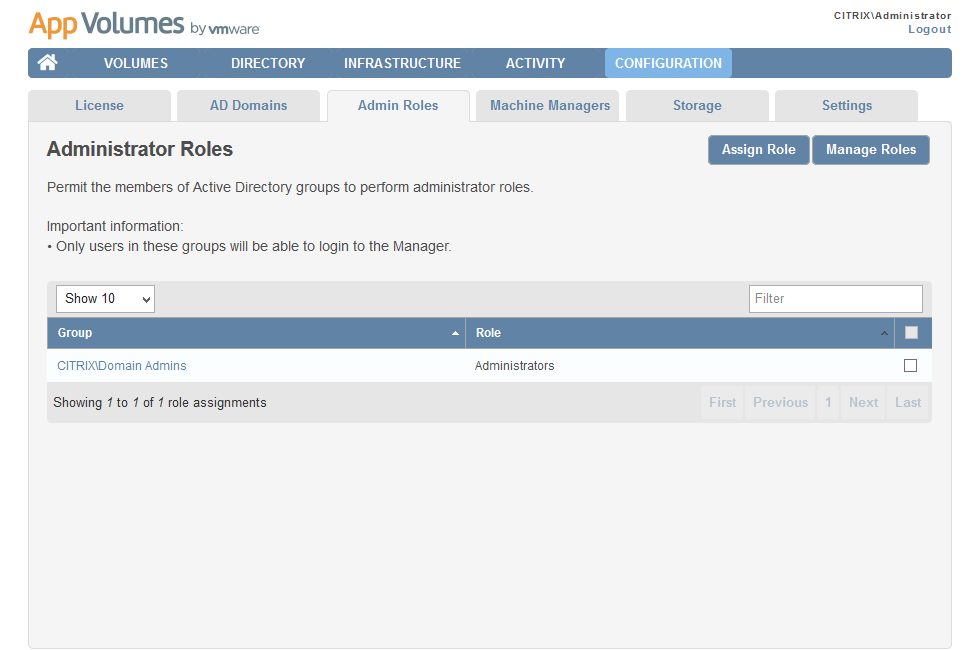Click the 'Showing 1 to 1 of 1' text

[x=160, y=402]
